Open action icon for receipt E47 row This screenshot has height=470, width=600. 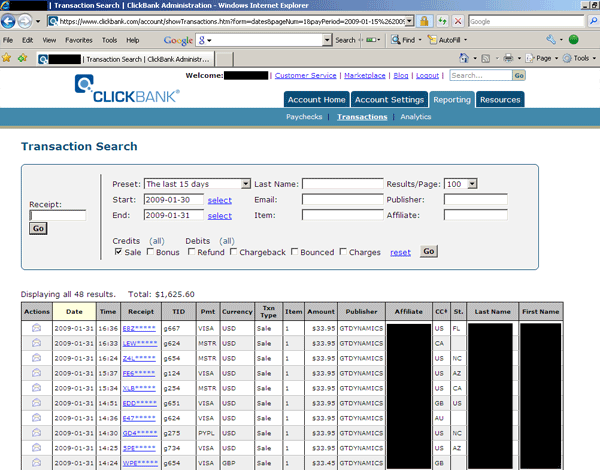(36, 418)
